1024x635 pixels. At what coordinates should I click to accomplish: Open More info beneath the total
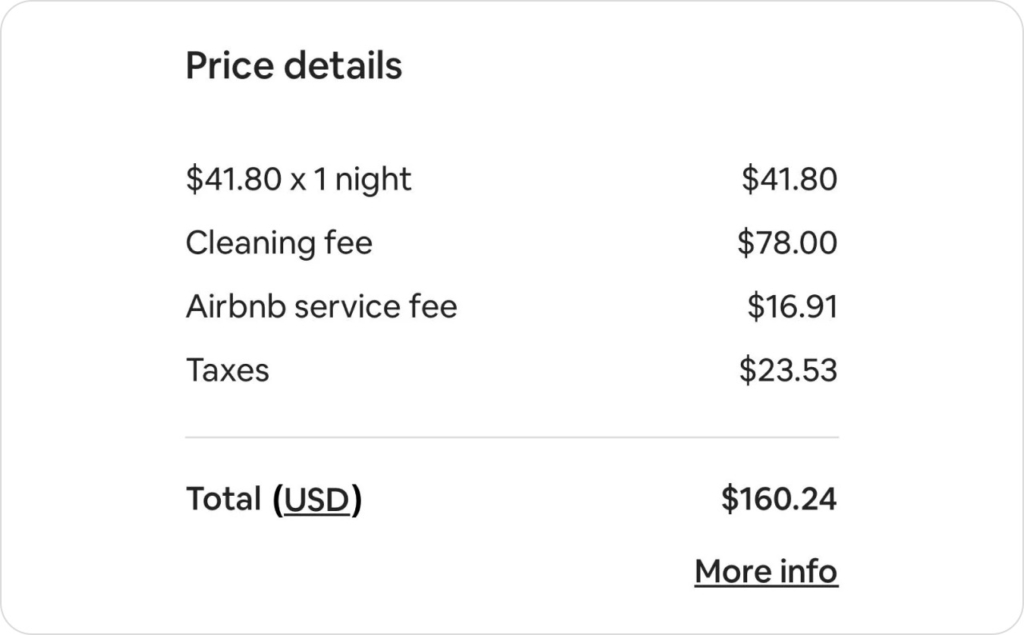[x=766, y=571]
